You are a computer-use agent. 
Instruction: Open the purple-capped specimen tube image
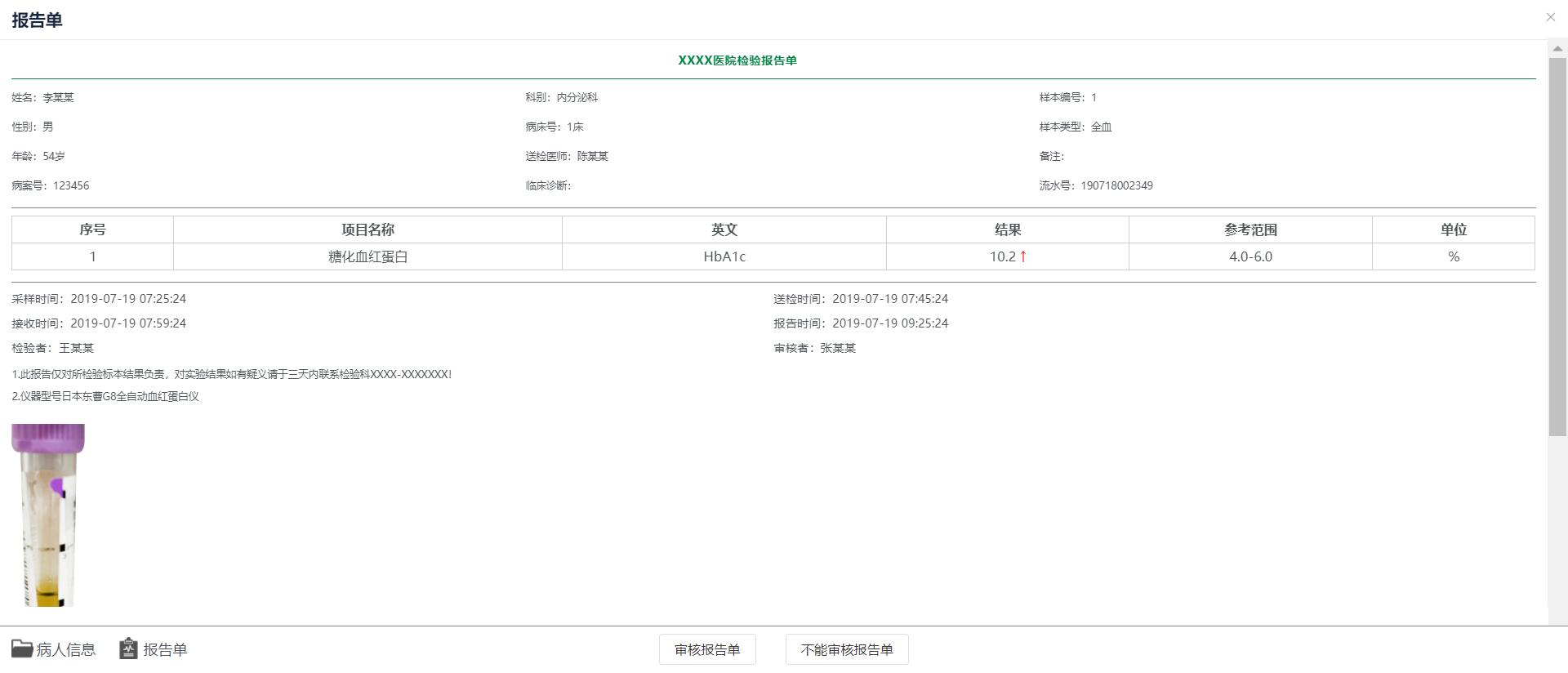(48, 515)
